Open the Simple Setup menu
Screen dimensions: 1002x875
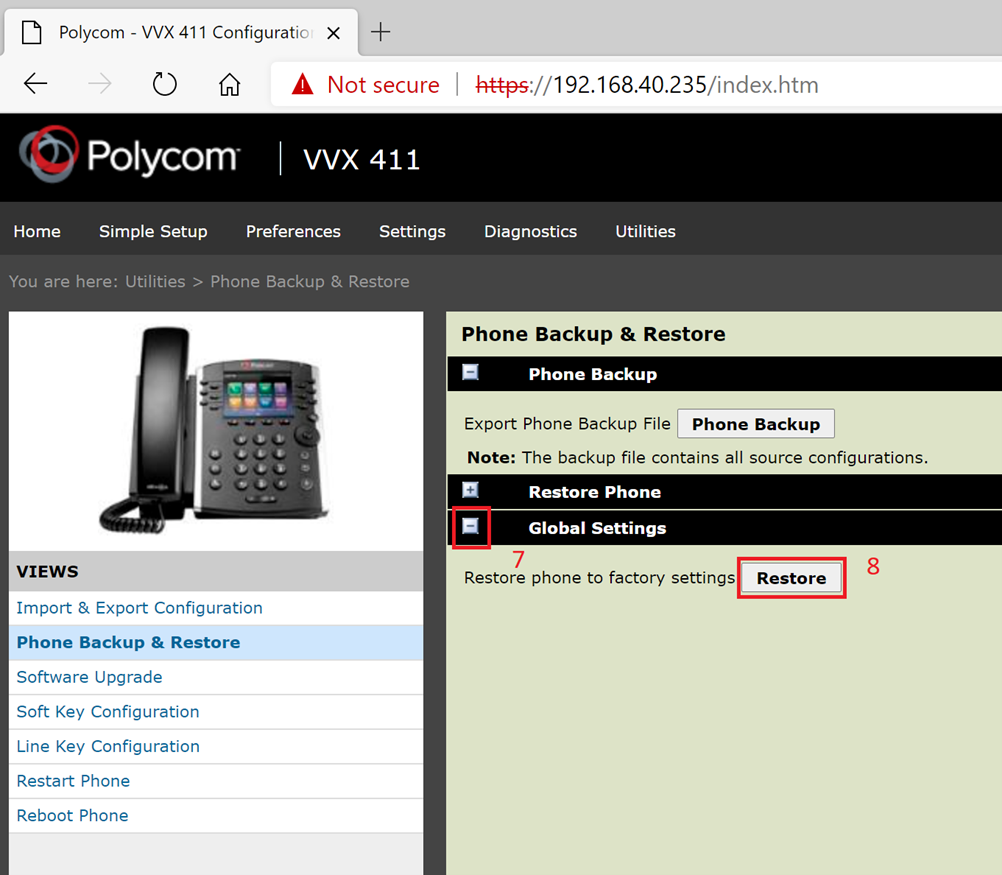coord(153,231)
